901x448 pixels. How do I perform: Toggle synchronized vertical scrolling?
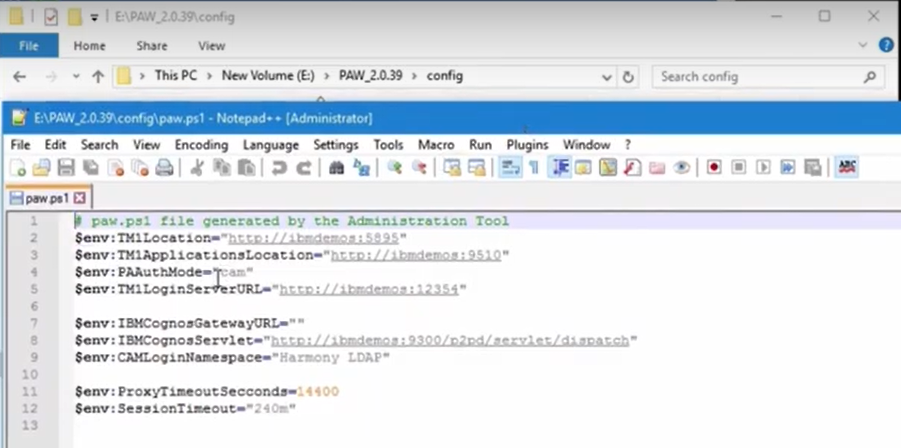pos(452,168)
